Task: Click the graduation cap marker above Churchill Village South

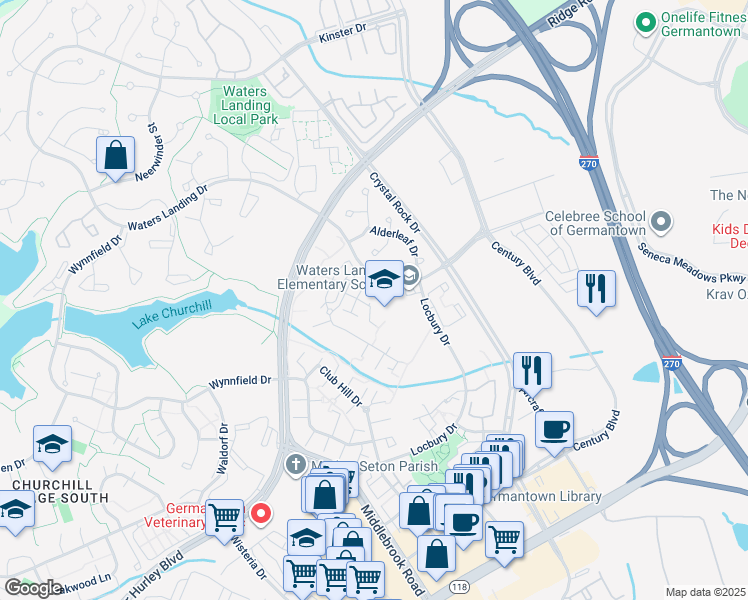Action: pos(52,446)
